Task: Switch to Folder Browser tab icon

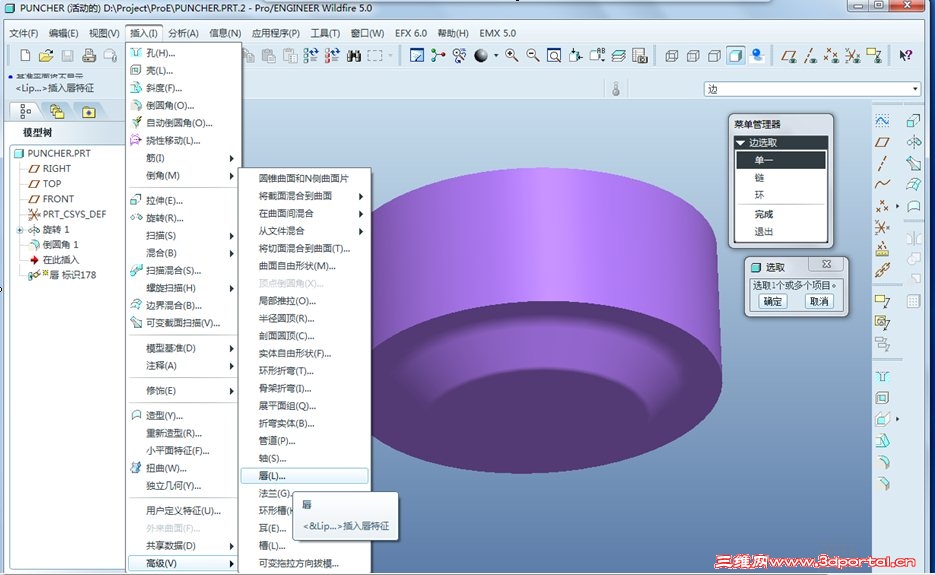Action: pos(57,111)
